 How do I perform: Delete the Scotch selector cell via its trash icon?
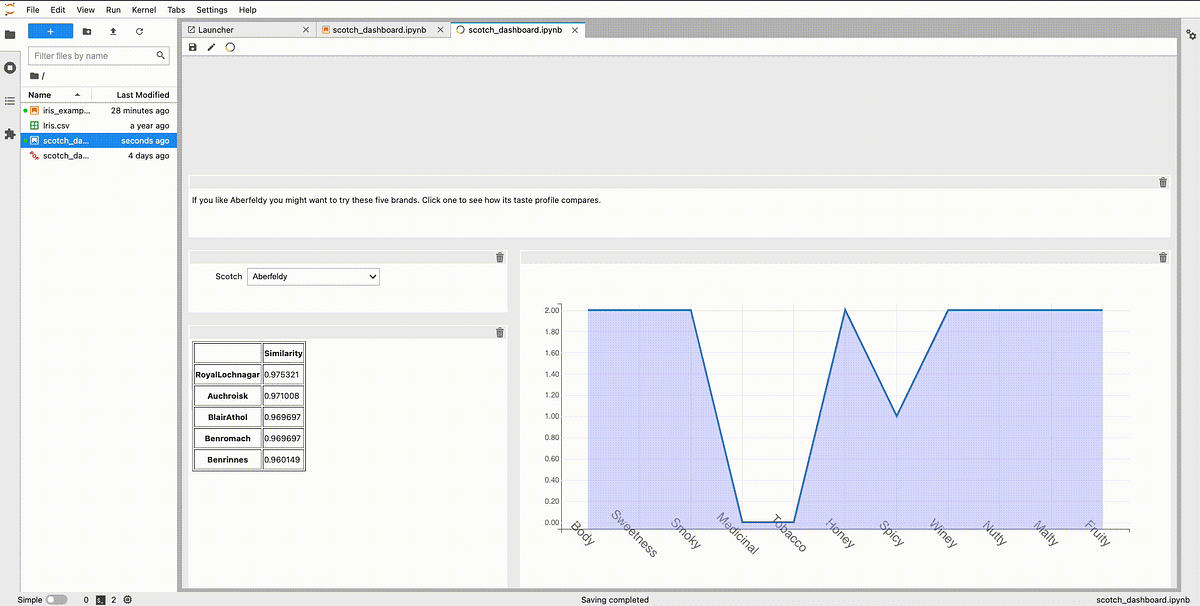[499, 257]
